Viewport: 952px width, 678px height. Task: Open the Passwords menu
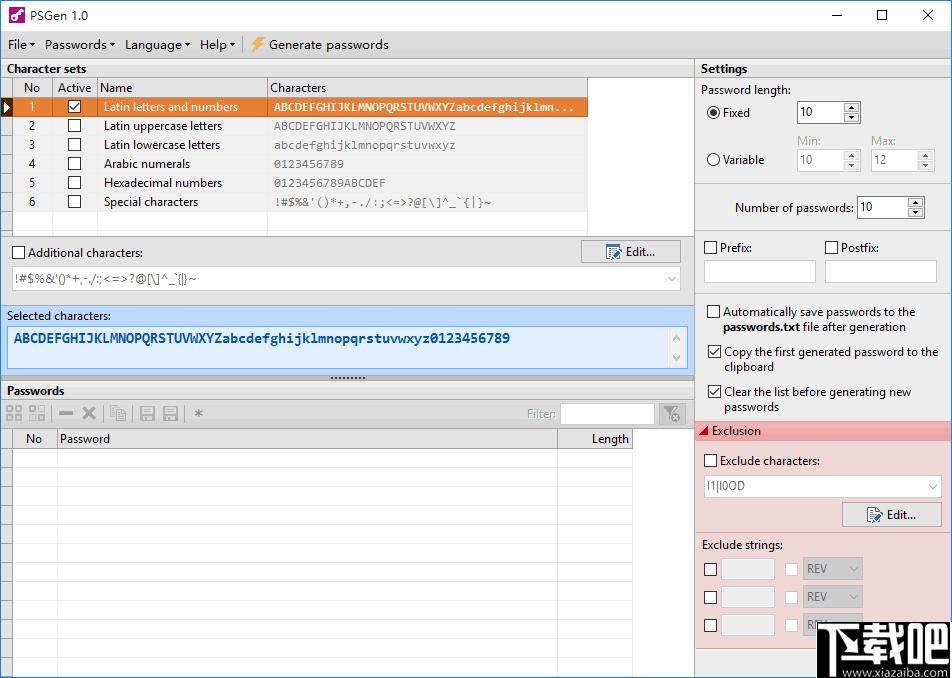point(80,44)
